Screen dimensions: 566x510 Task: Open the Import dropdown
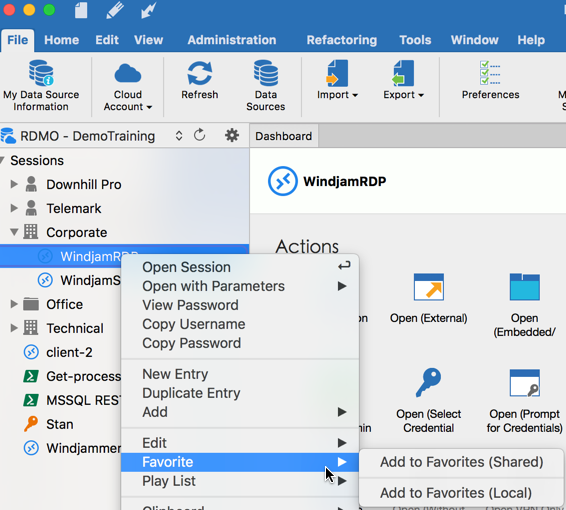coord(337,80)
